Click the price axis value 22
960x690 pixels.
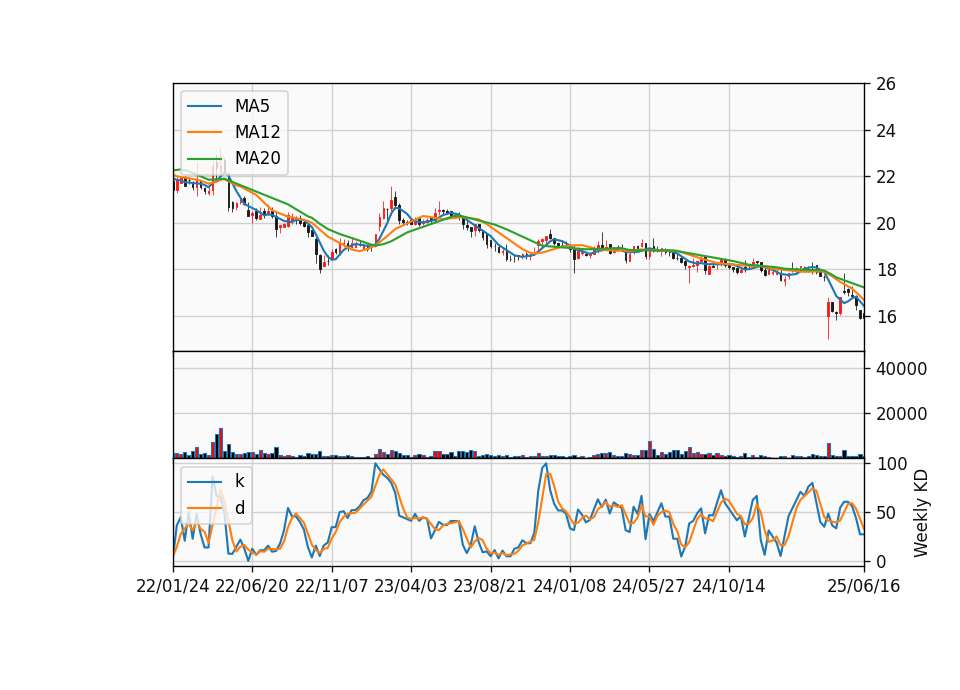tap(885, 177)
